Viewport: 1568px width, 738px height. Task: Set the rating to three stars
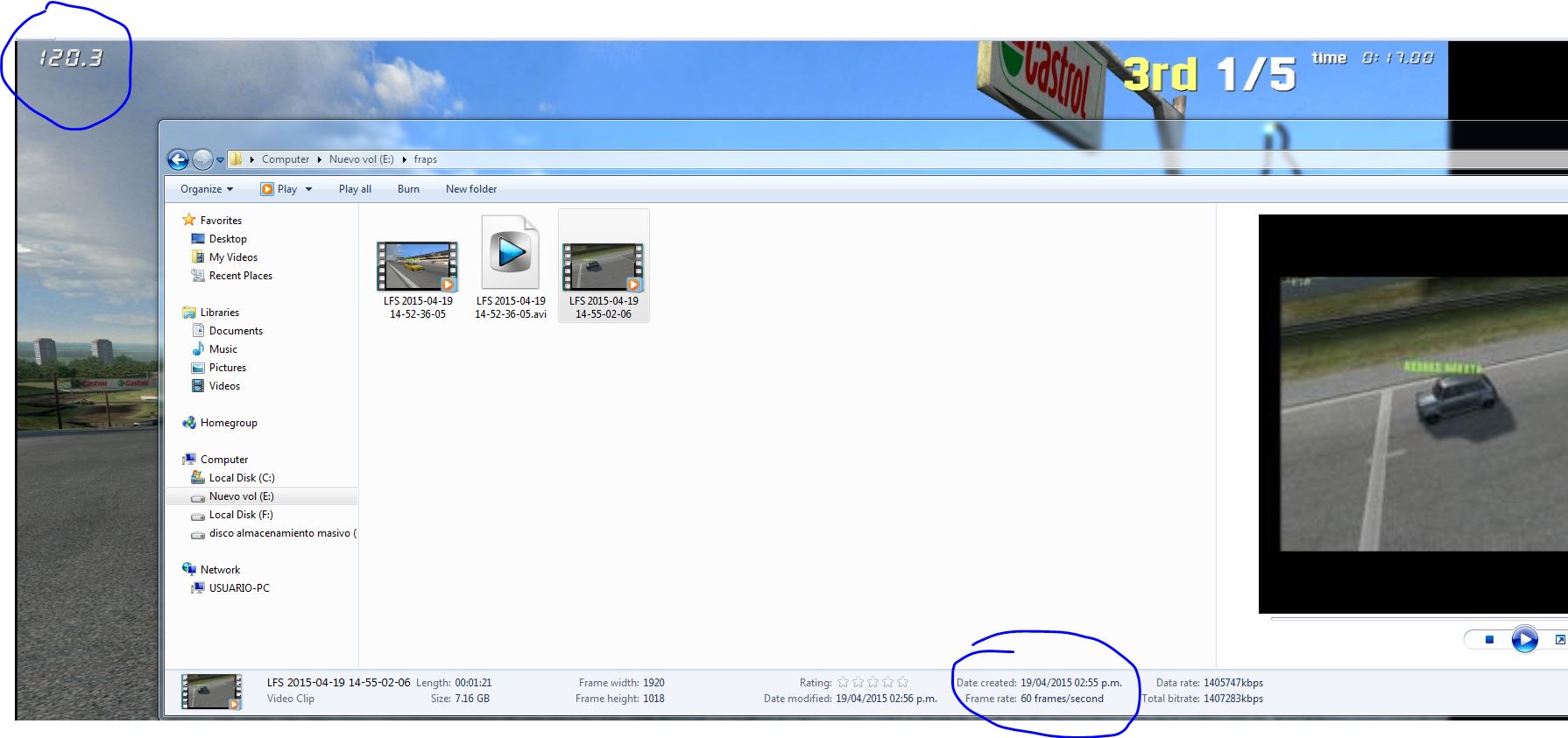[x=872, y=682]
